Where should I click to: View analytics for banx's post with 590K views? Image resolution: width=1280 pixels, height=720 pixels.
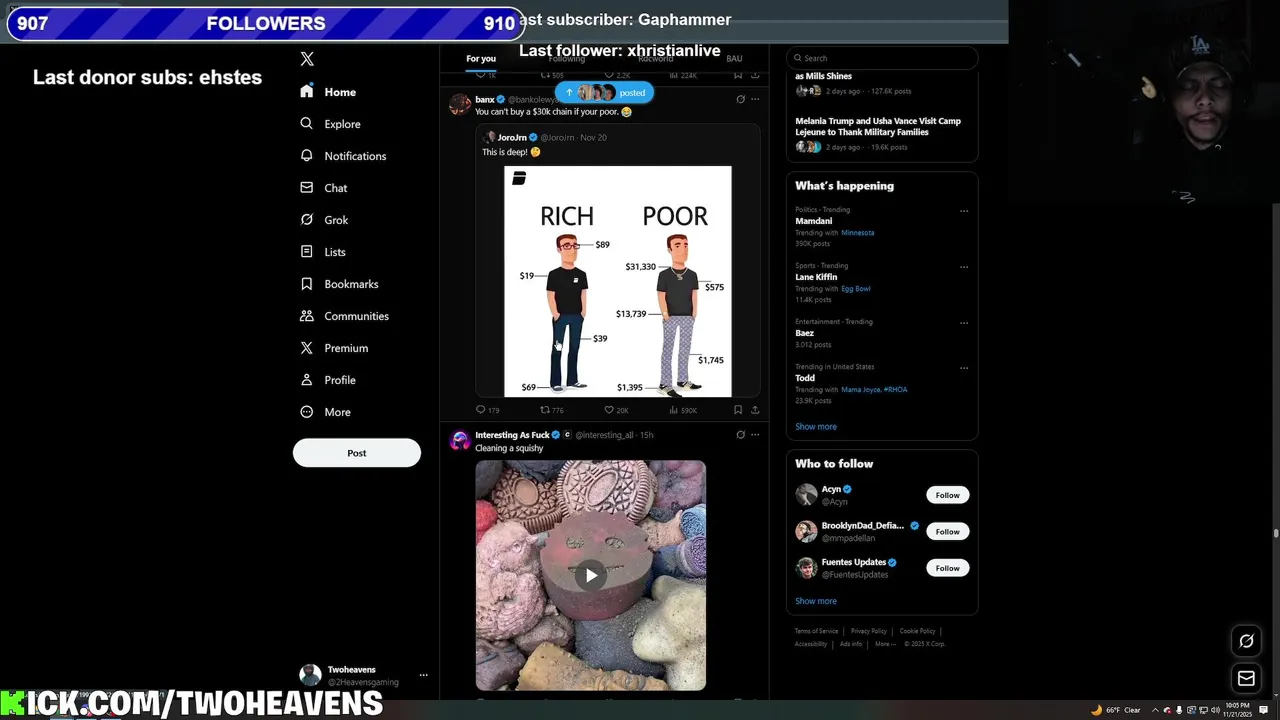(x=683, y=410)
